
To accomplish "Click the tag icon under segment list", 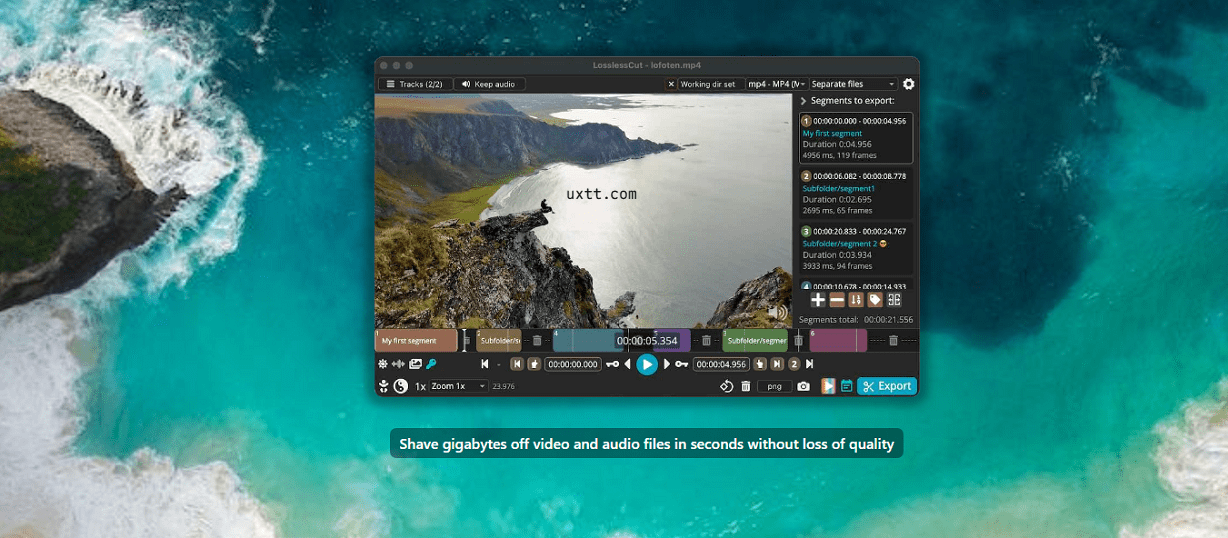I will click(875, 300).
